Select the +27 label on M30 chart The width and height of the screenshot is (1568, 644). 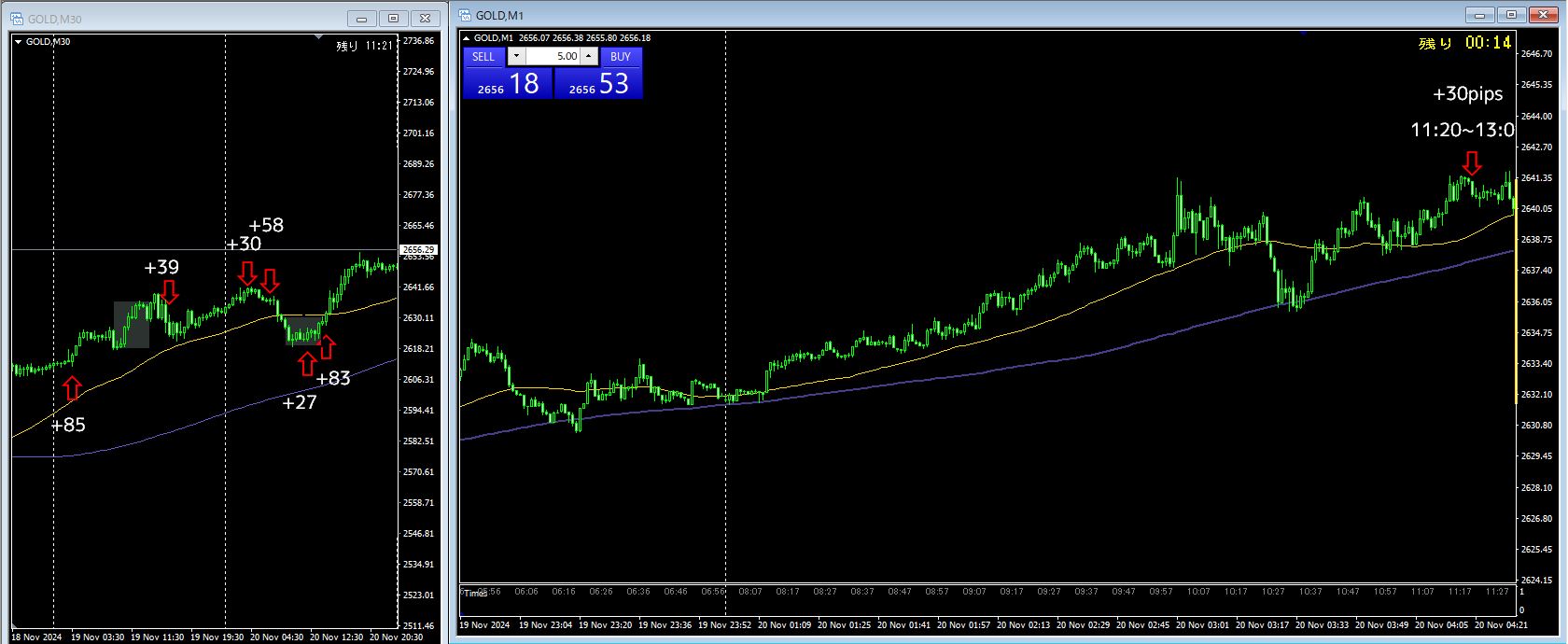point(300,402)
